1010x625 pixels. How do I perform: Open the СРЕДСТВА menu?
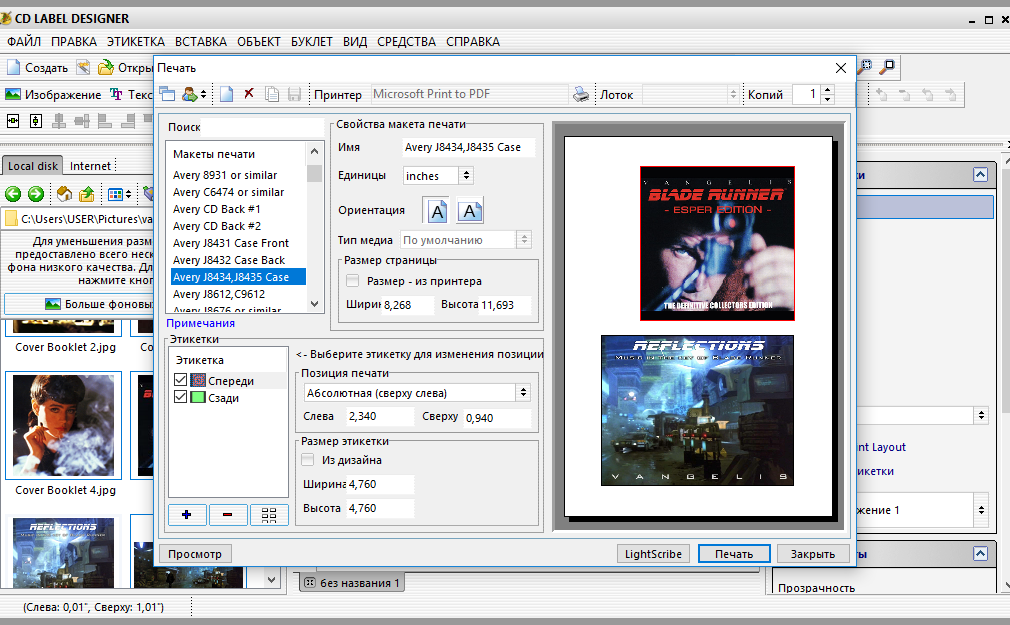point(406,41)
